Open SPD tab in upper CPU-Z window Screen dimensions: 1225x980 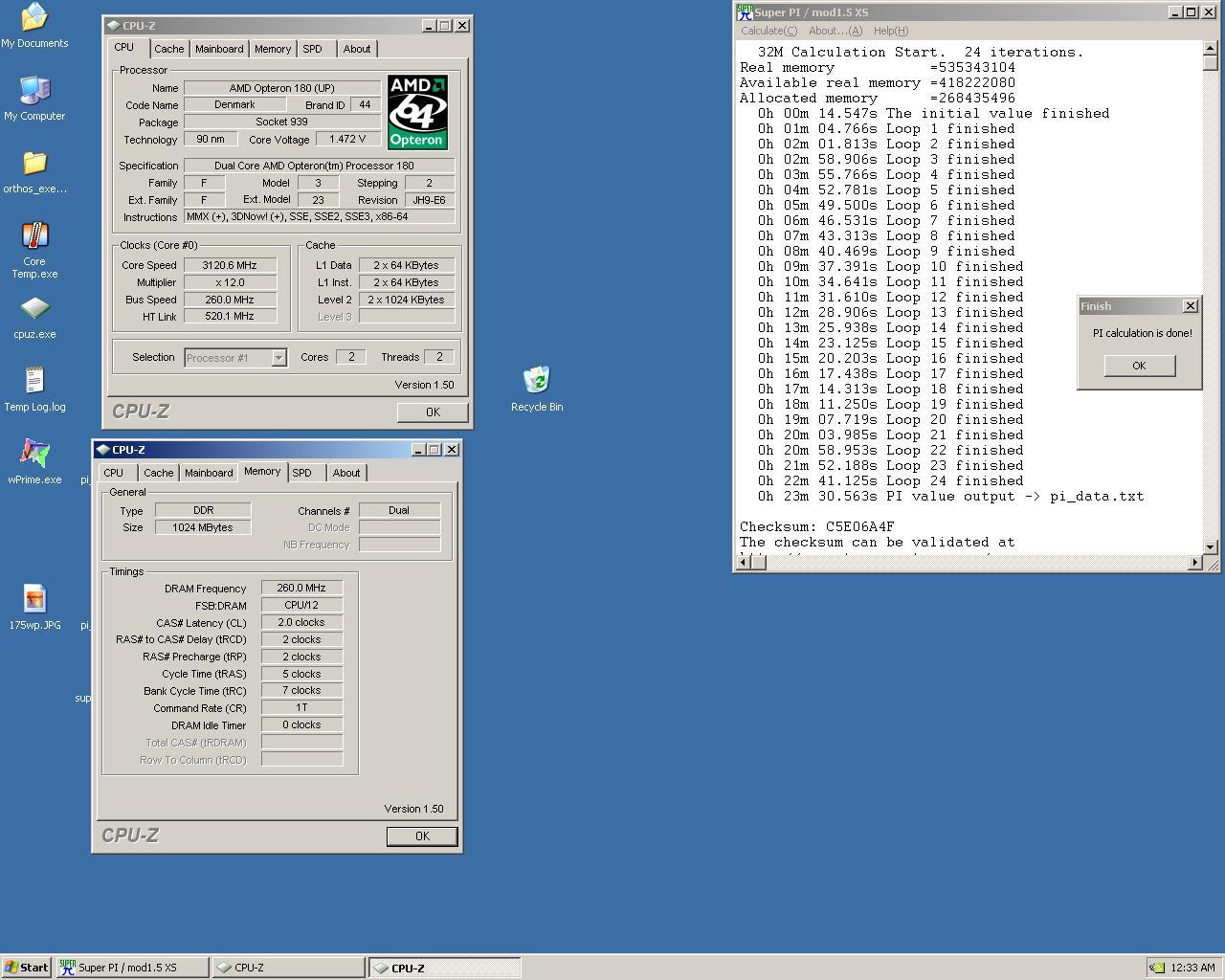click(x=313, y=49)
